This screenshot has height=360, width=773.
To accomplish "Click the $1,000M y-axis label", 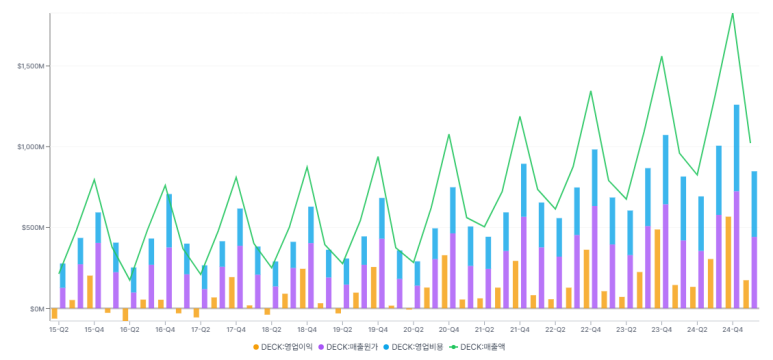I will click(x=32, y=146).
